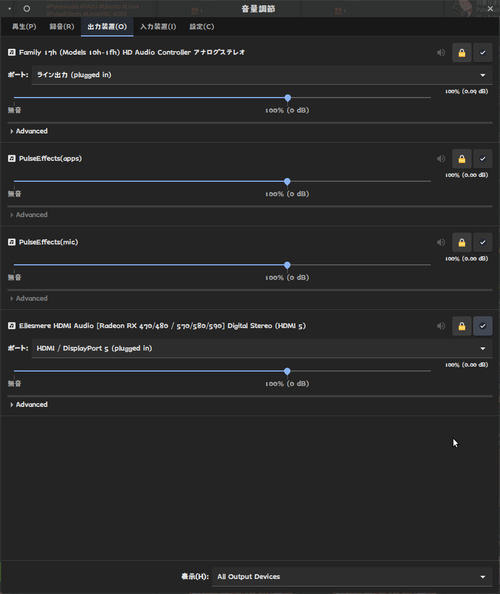The height and width of the screenshot is (594, 500).
Task: Expand Advanced under Ellesmere HDMI Audio
Action: pos(29,405)
